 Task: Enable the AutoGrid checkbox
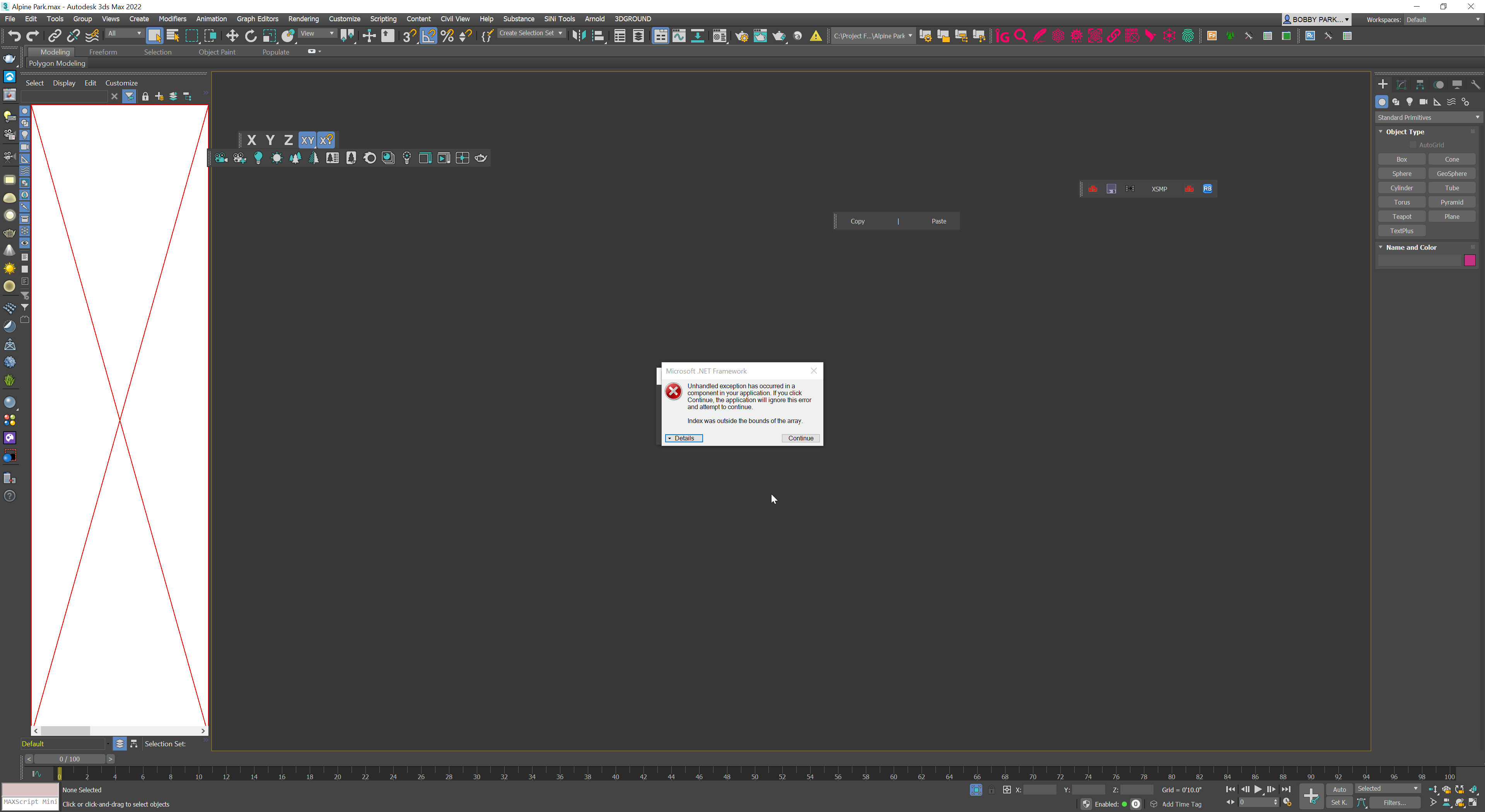pos(1412,145)
